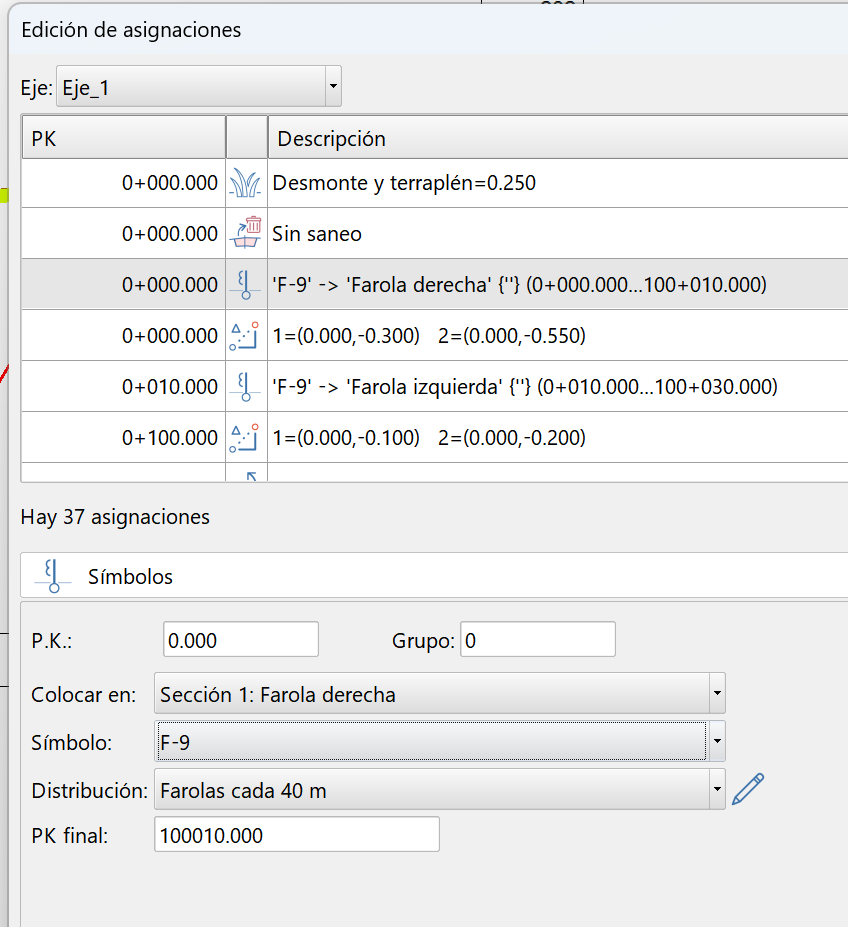Click the lamppost icon on the Farola derecha row
This screenshot has width=848, height=927.
[x=246, y=284]
